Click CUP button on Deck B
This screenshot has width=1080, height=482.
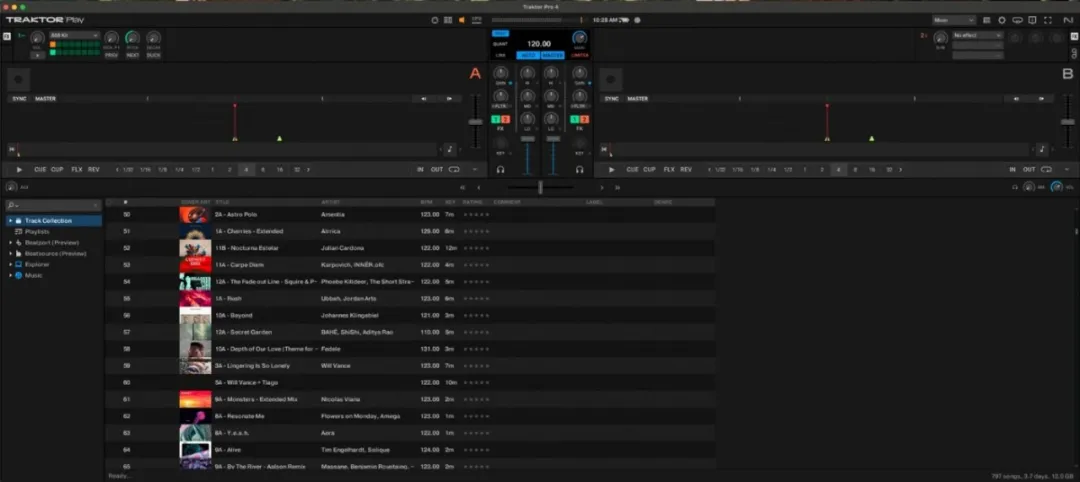click(650, 169)
